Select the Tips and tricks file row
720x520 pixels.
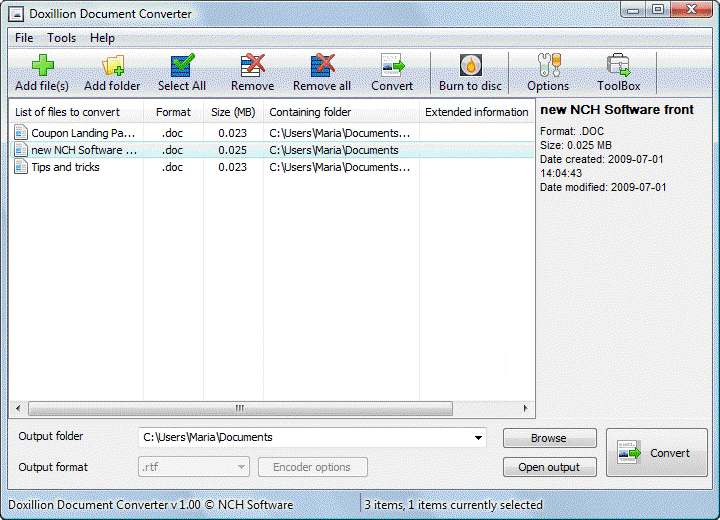tap(272, 167)
